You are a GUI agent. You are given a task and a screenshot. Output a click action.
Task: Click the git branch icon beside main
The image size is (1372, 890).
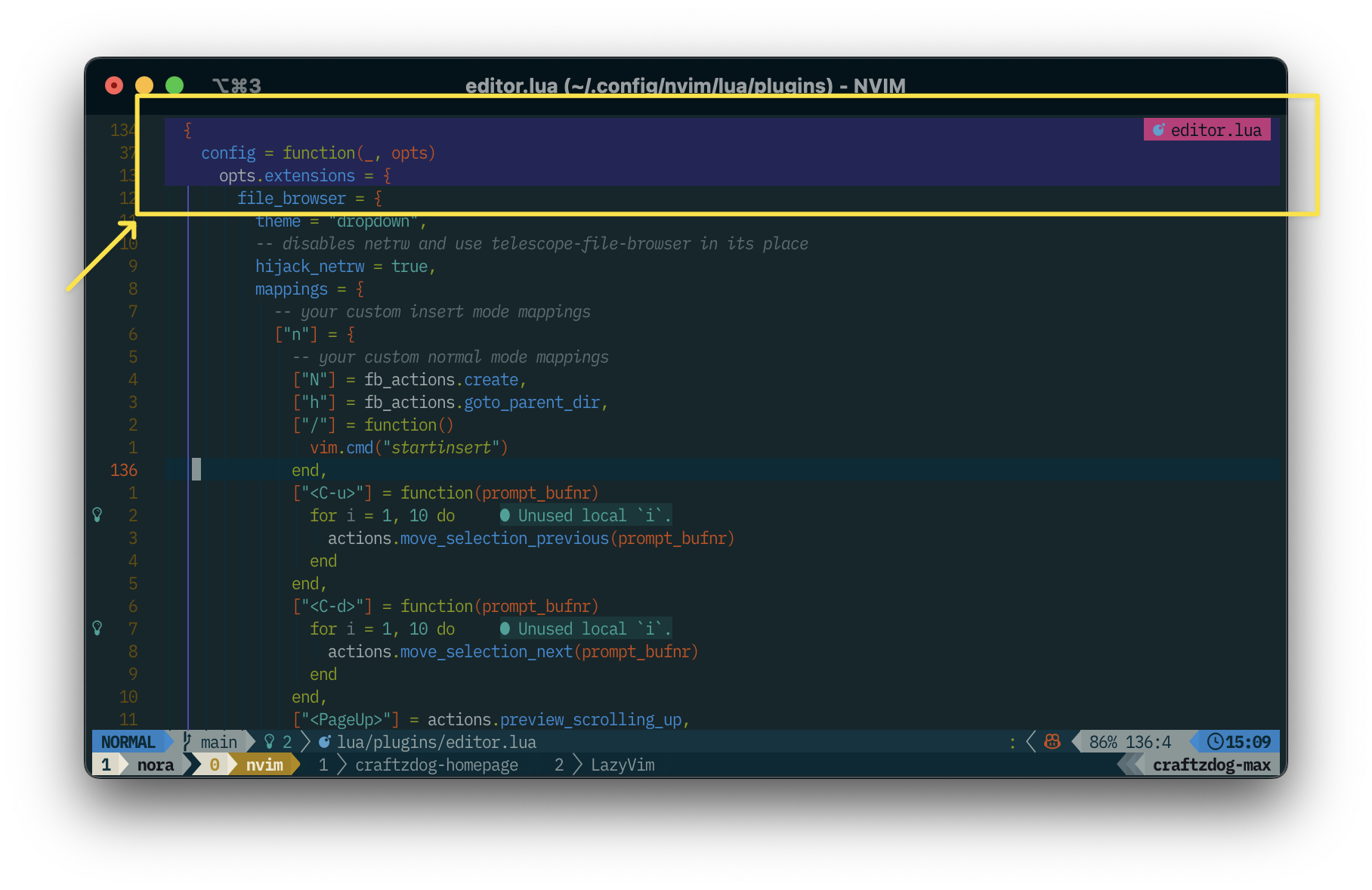coord(187,742)
